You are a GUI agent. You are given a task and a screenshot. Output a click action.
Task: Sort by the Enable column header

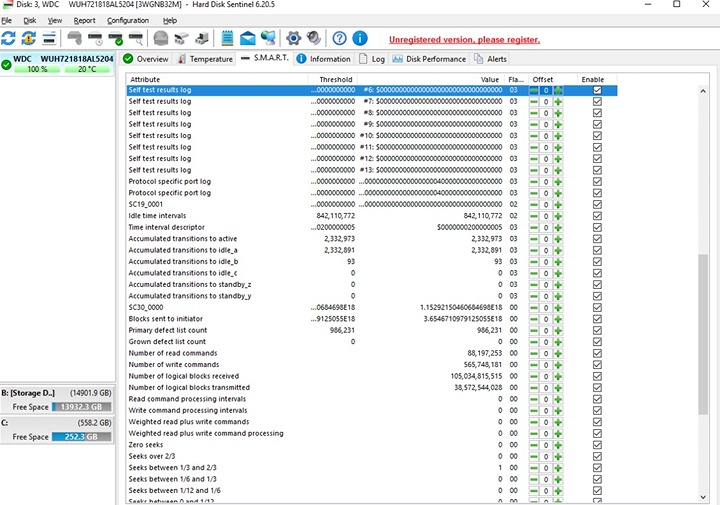(x=597, y=79)
